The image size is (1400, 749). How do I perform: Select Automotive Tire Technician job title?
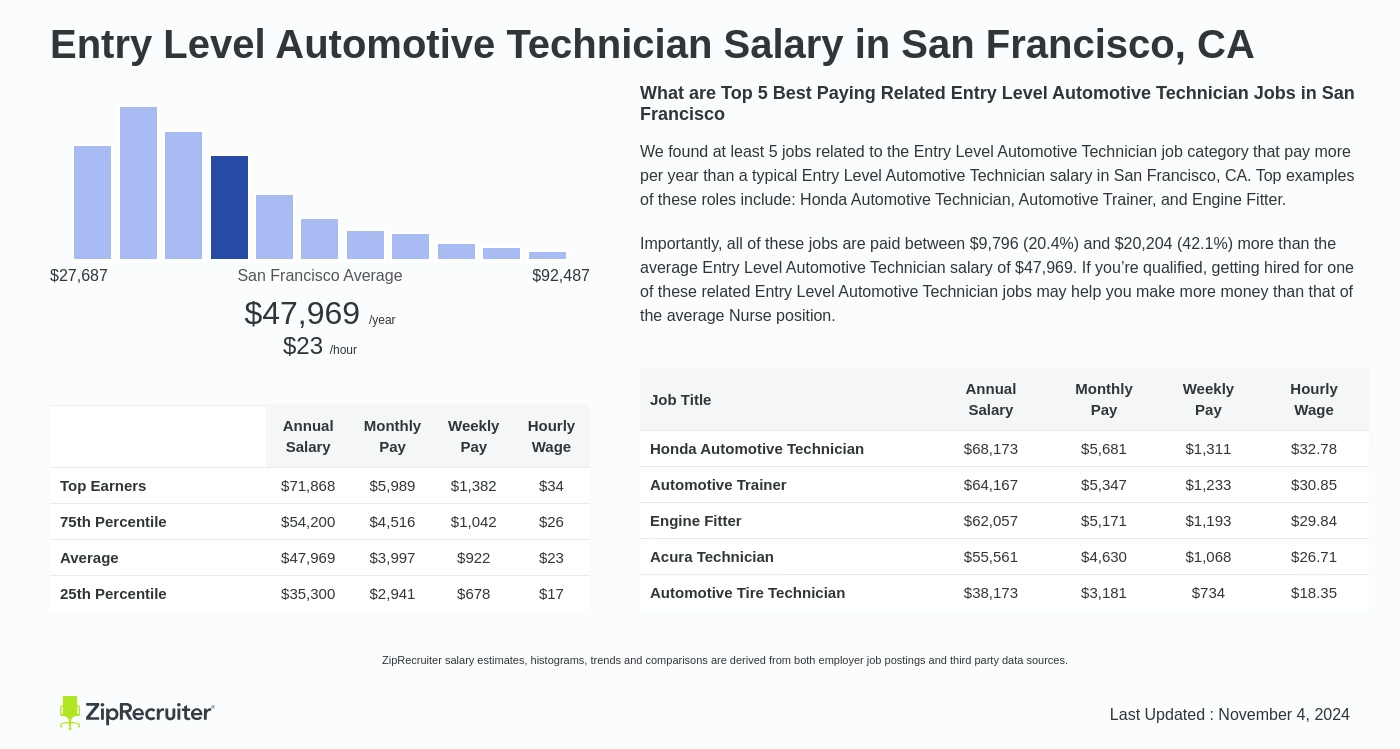pyautogui.click(x=748, y=593)
